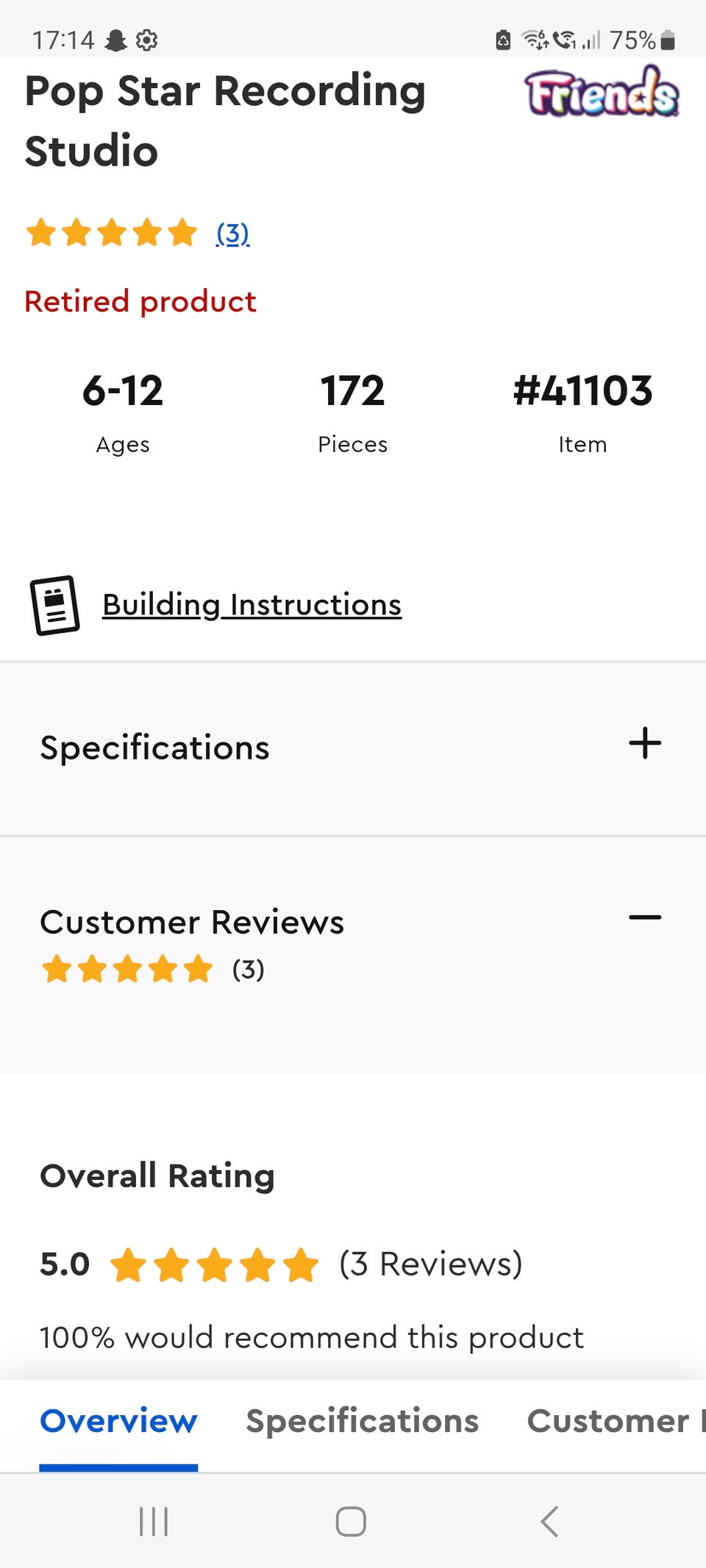Collapse Customer Reviews with the minus icon
706x1568 pixels.
tap(645, 917)
